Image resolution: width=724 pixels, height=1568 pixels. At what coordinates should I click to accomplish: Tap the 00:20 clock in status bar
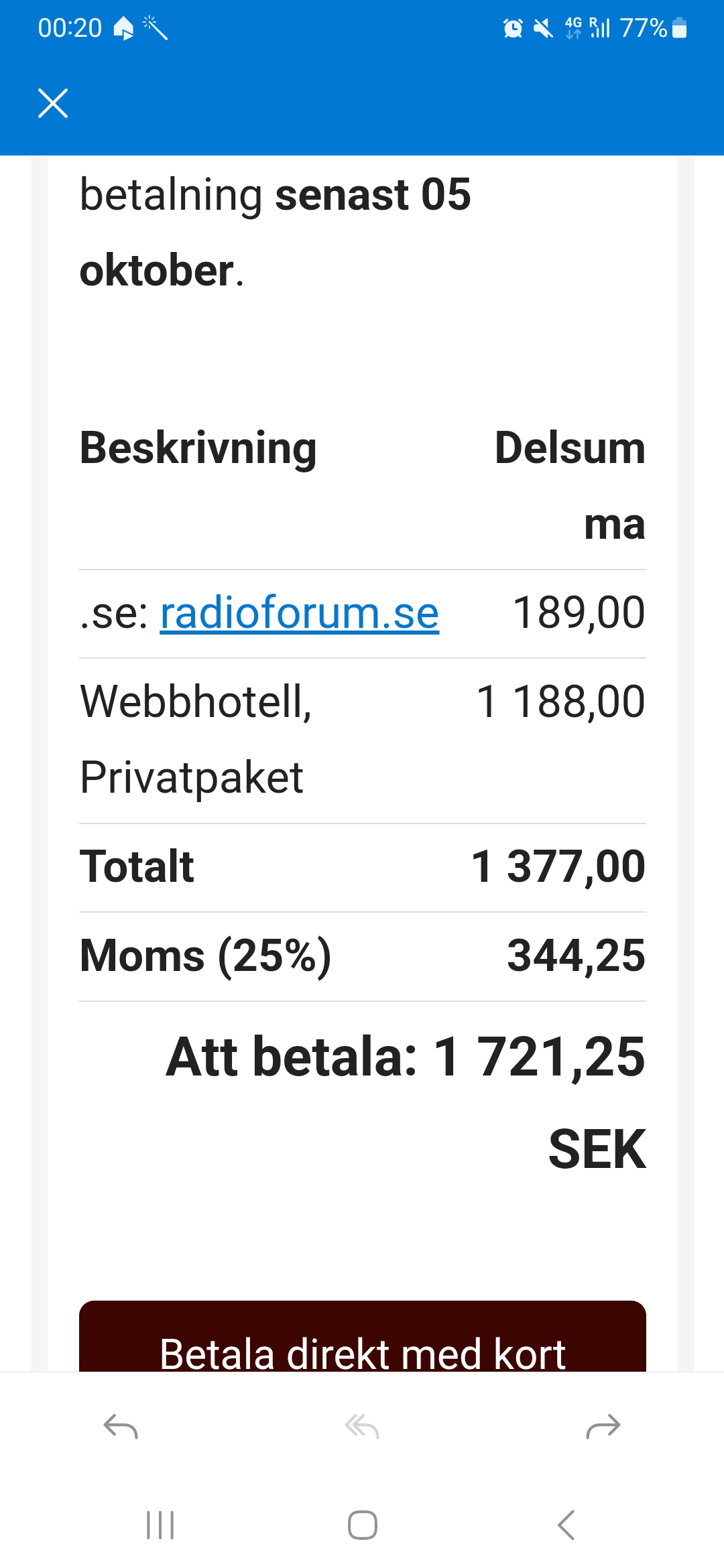(x=70, y=28)
